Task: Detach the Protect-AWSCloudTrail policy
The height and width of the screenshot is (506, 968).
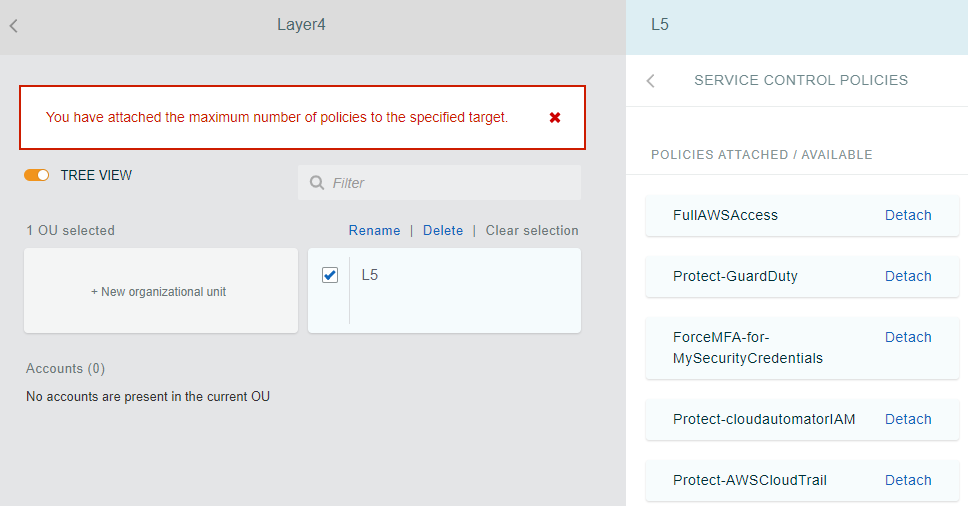Action: (908, 480)
